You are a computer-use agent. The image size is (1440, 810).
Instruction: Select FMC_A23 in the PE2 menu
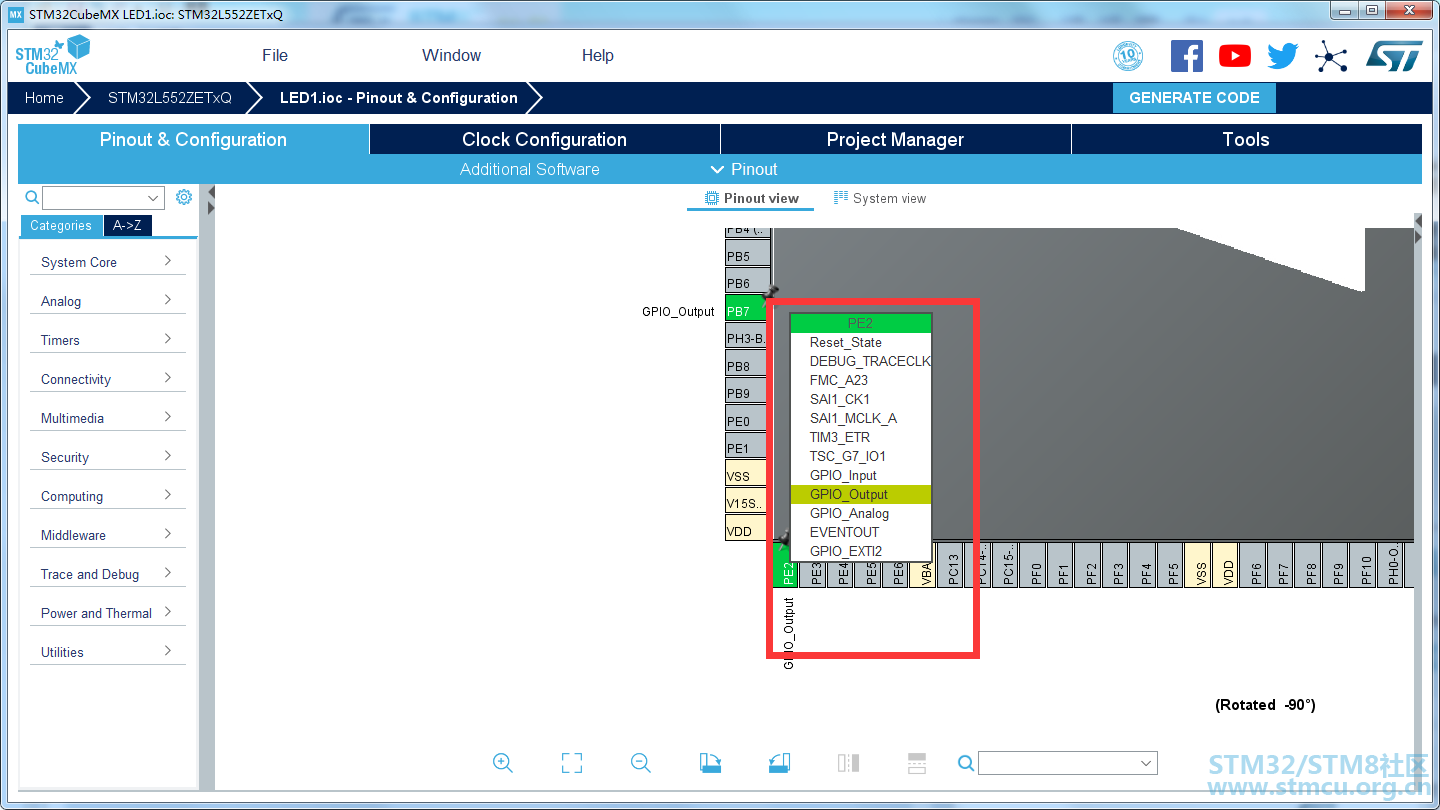pyautogui.click(x=861, y=380)
